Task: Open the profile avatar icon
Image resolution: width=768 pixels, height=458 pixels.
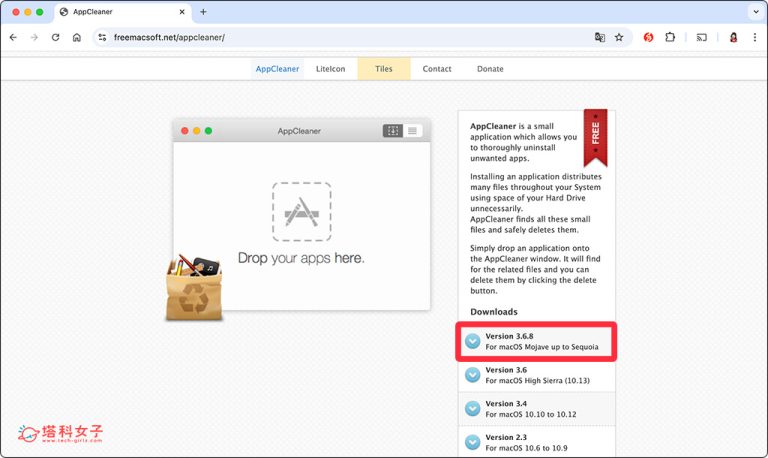Action: pyautogui.click(x=733, y=37)
